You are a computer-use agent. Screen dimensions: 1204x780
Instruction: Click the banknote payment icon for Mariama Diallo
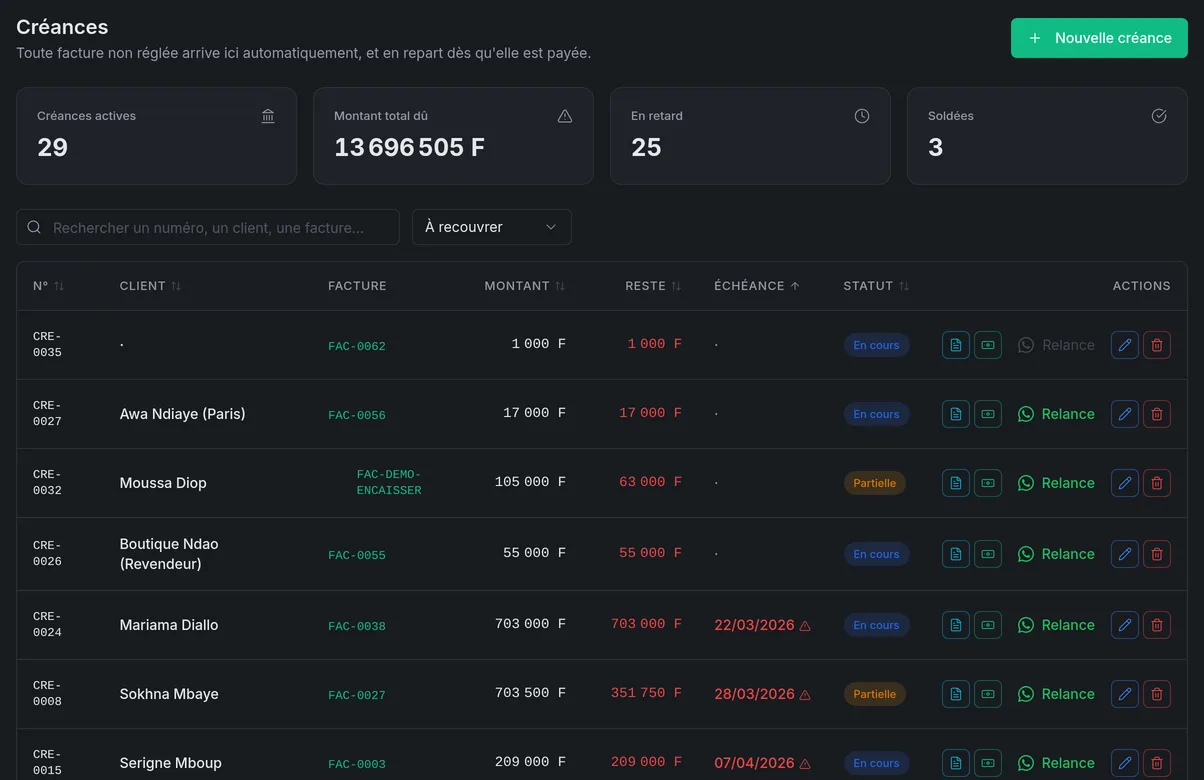point(988,625)
